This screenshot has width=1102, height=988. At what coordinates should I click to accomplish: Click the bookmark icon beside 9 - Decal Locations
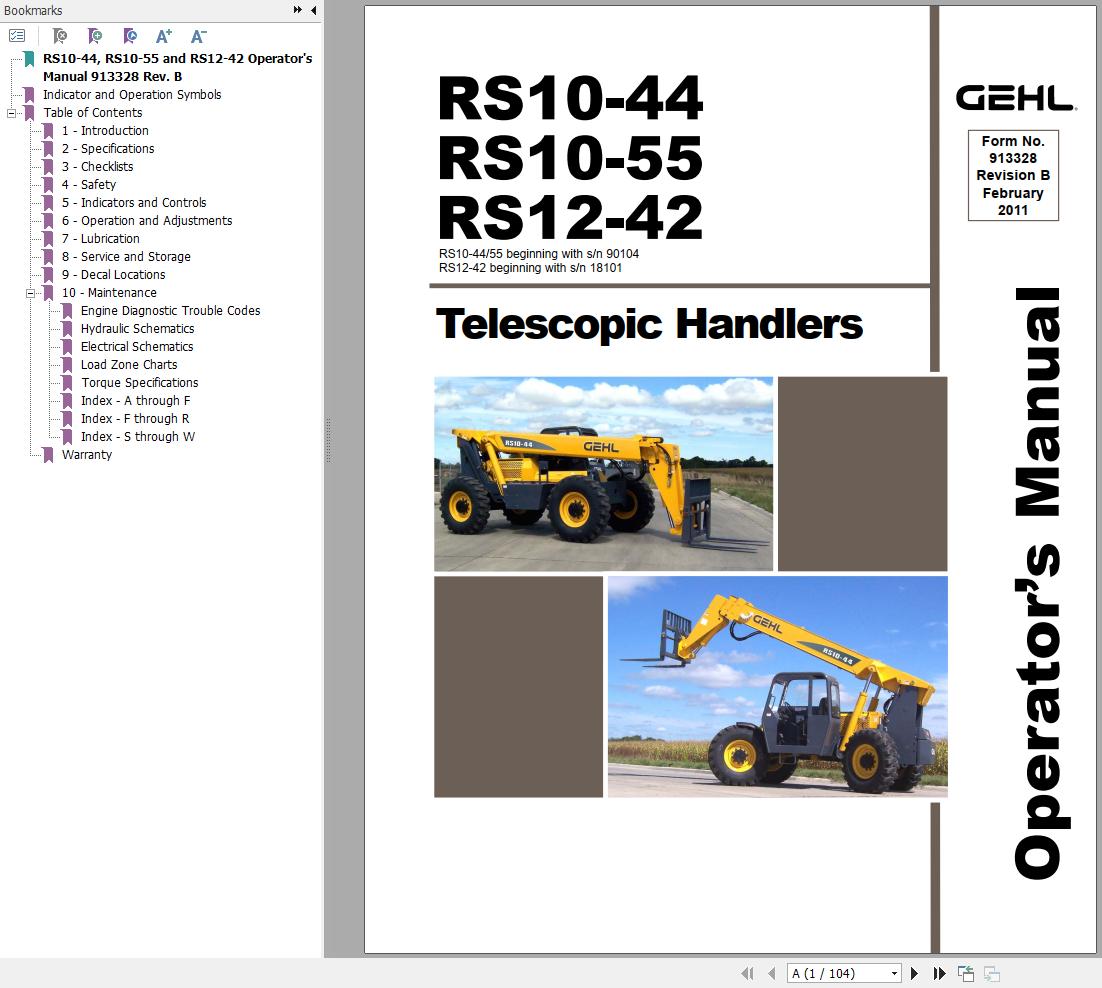coord(48,275)
